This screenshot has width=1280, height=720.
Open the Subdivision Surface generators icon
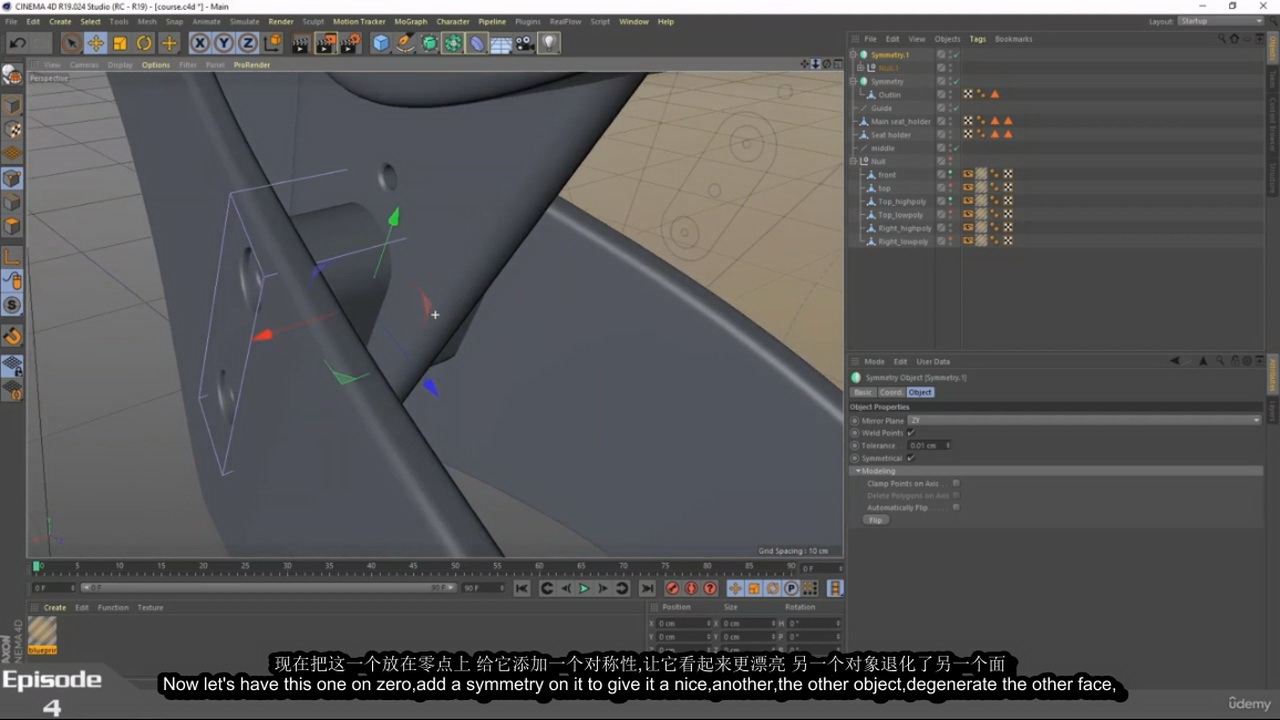tap(429, 43)
